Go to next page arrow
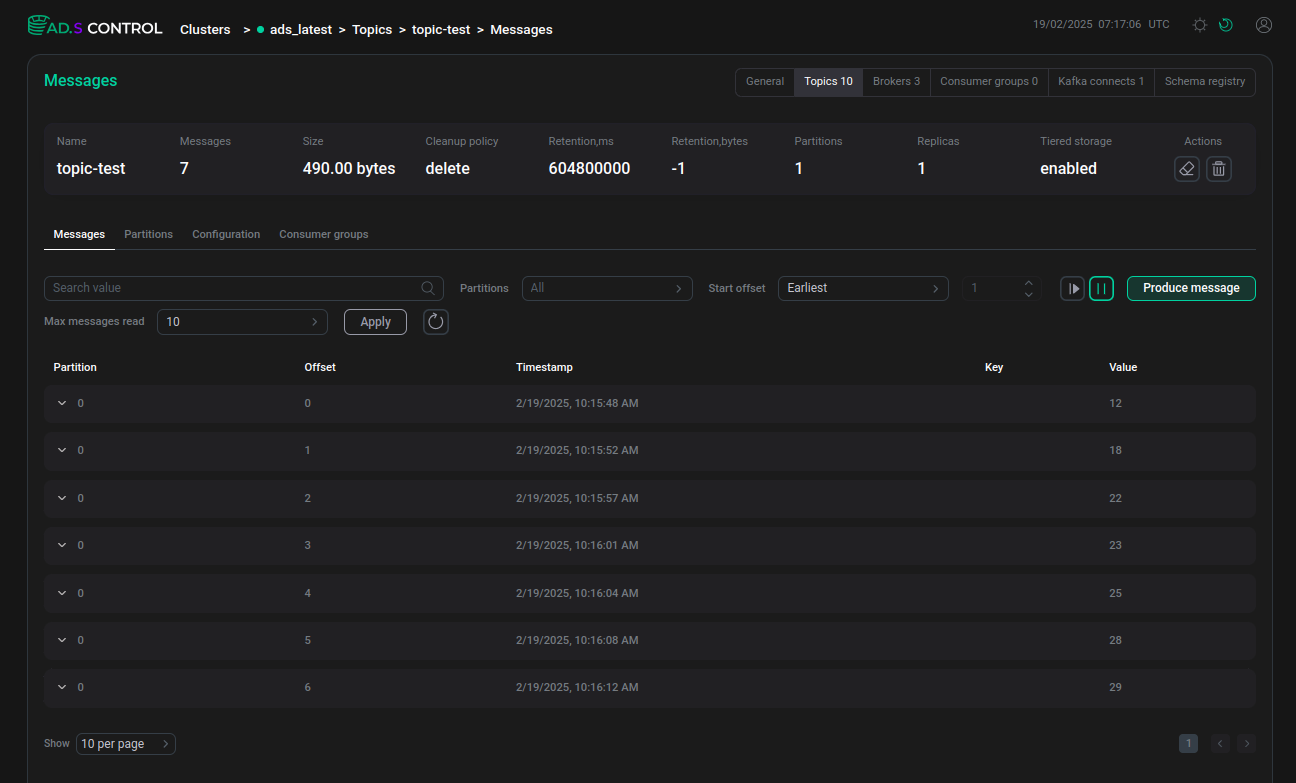The height and width of the screenshot is (783, 1296). [1246, 743]
